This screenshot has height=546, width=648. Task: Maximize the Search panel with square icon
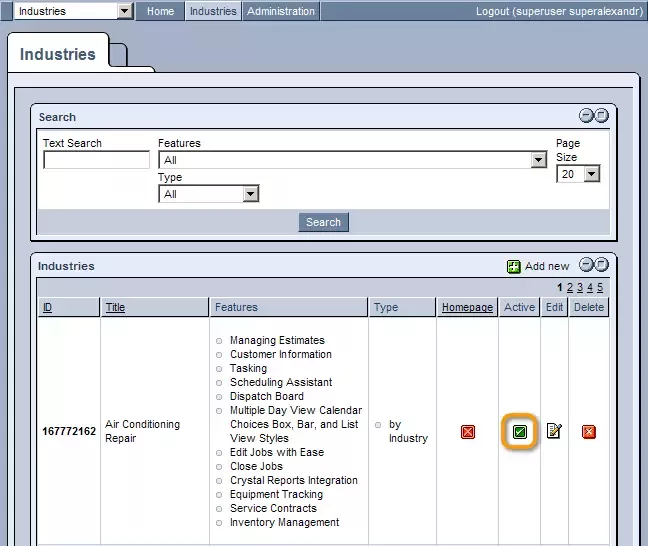[x=601, y=116]
